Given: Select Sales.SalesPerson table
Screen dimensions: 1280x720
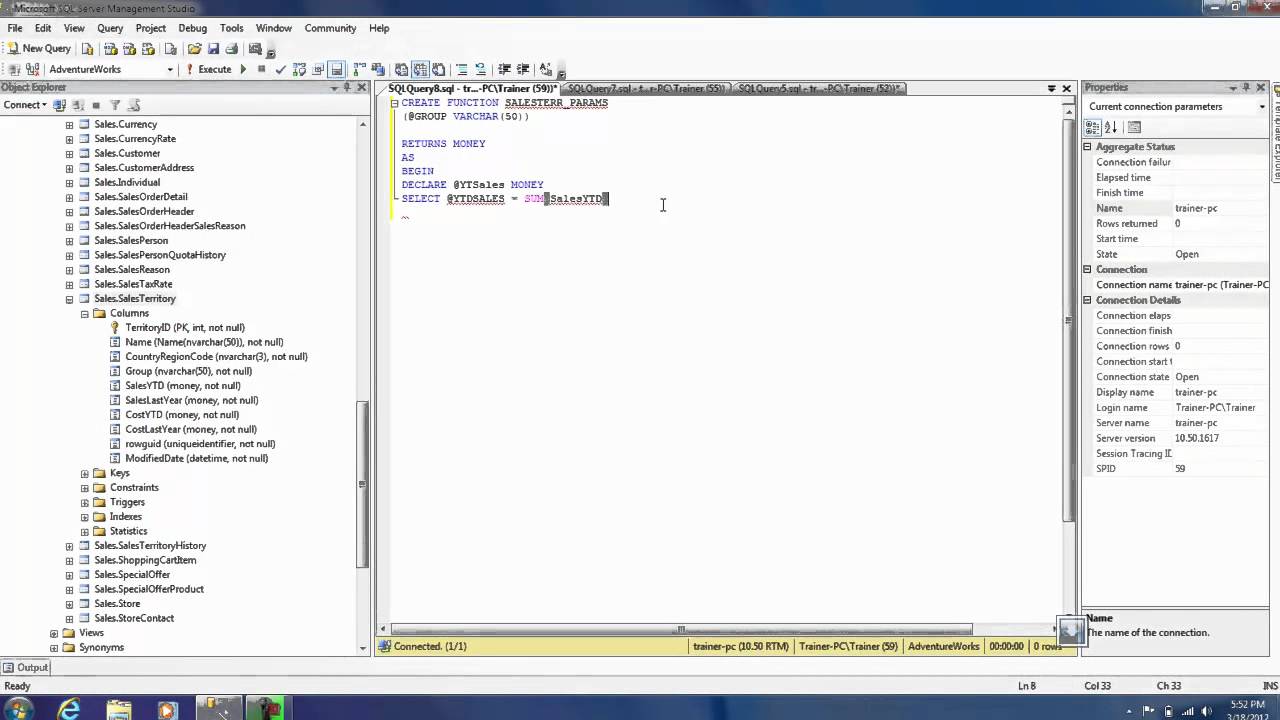Looking at the screenshot, I should 131,241.
